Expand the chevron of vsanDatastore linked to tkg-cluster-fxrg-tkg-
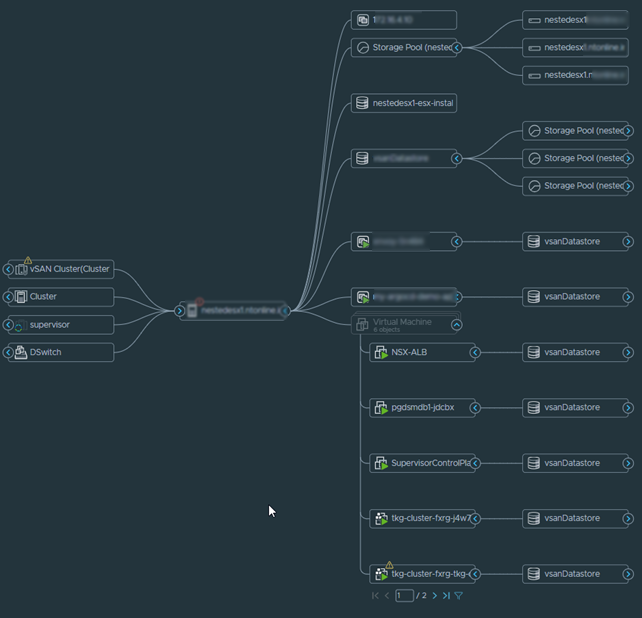This screenshot has height=618, width=642. tap(628, 574)
